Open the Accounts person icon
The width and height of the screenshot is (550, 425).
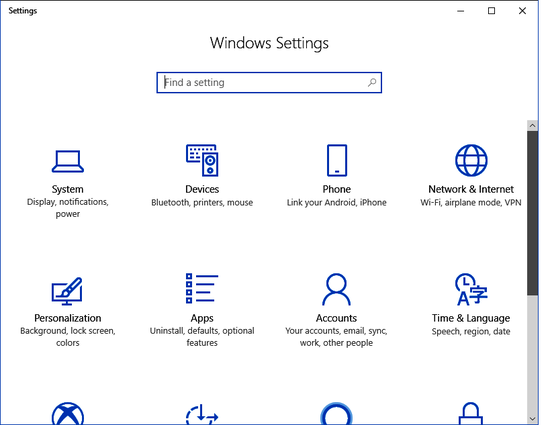[x=336, y=289]
